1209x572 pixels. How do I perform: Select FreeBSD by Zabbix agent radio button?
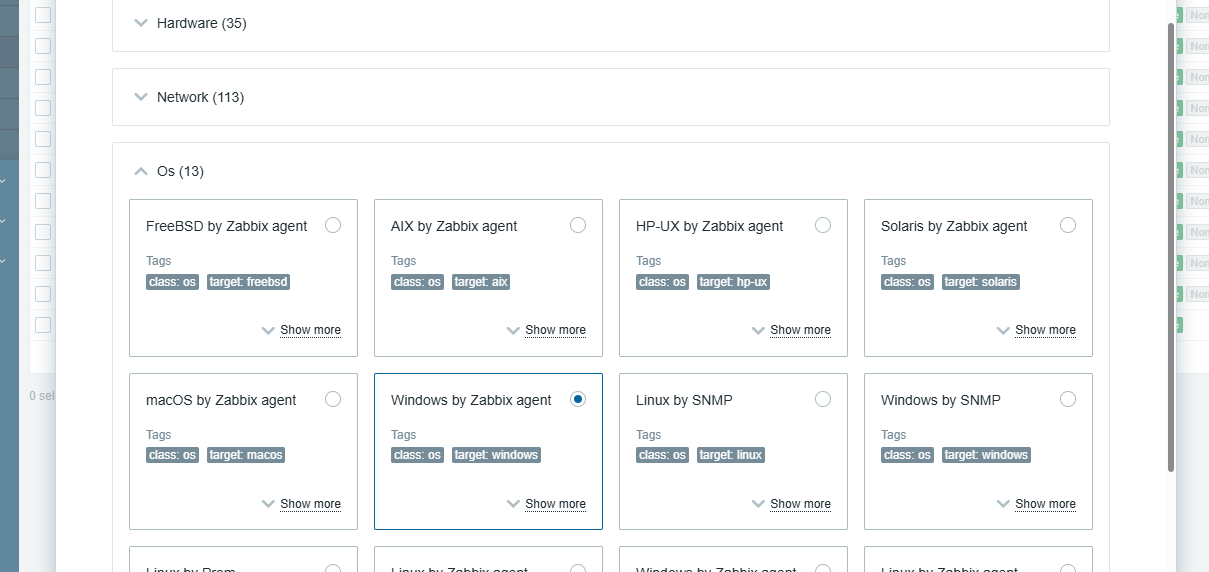(333, 225)
